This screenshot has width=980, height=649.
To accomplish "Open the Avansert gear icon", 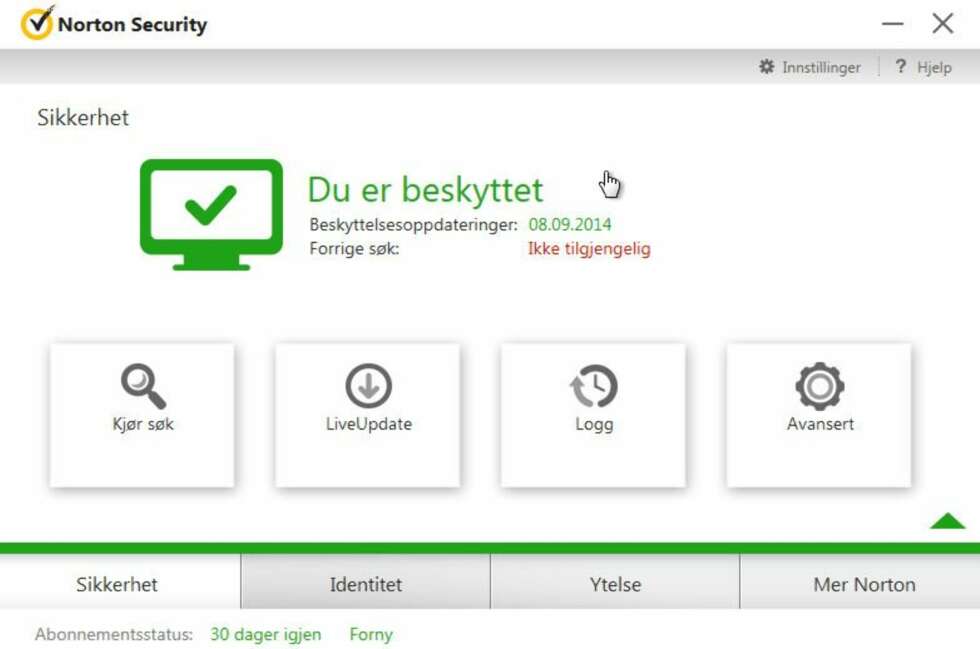I will coord(820,386).
